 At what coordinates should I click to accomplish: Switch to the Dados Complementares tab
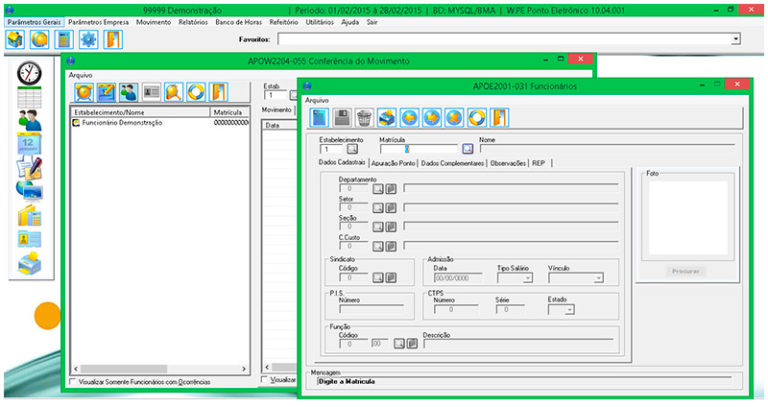coord(453,163)
